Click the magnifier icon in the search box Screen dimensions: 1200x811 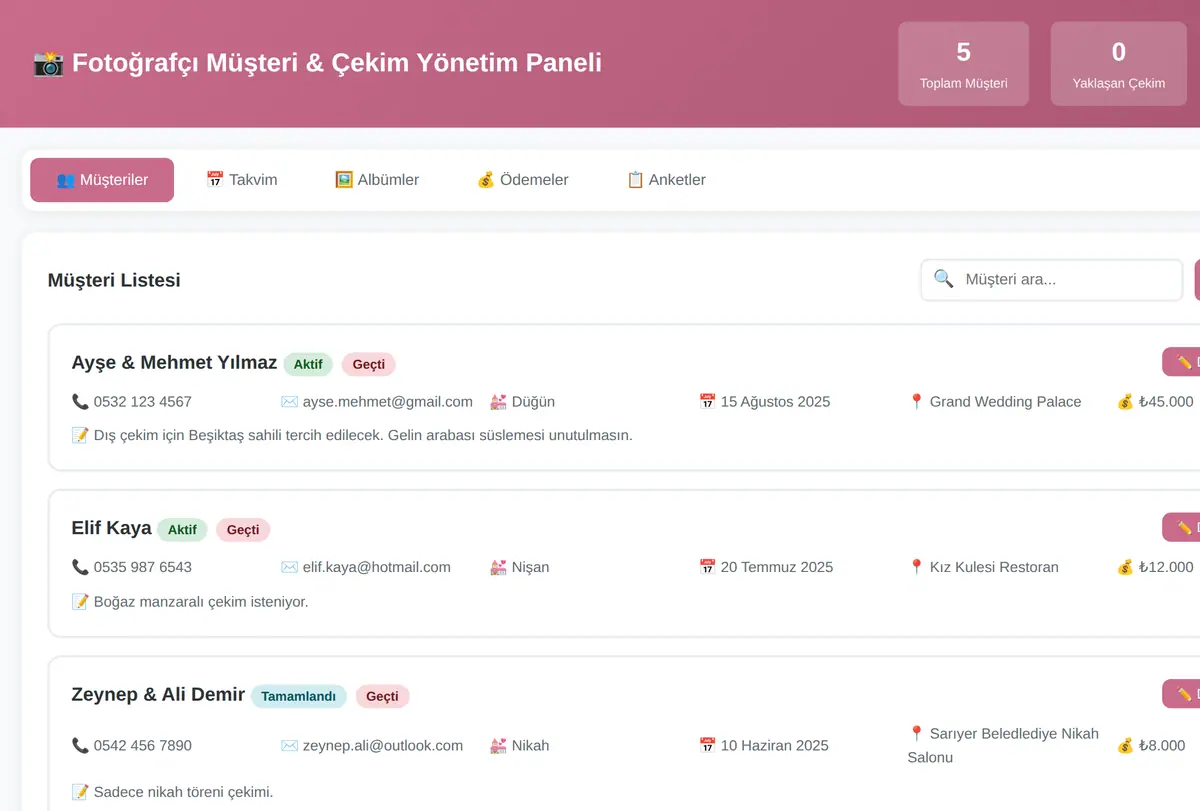click(x=943, y=279)
